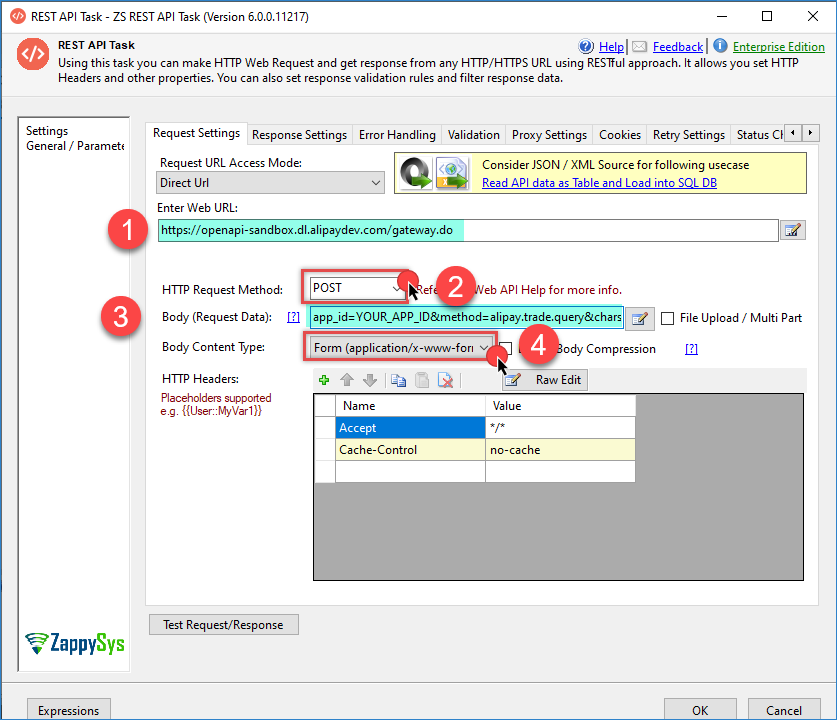Screen dimensions: 837x720
Task: Open the Read API data as Table link
Action: click(x=599, y=183)
